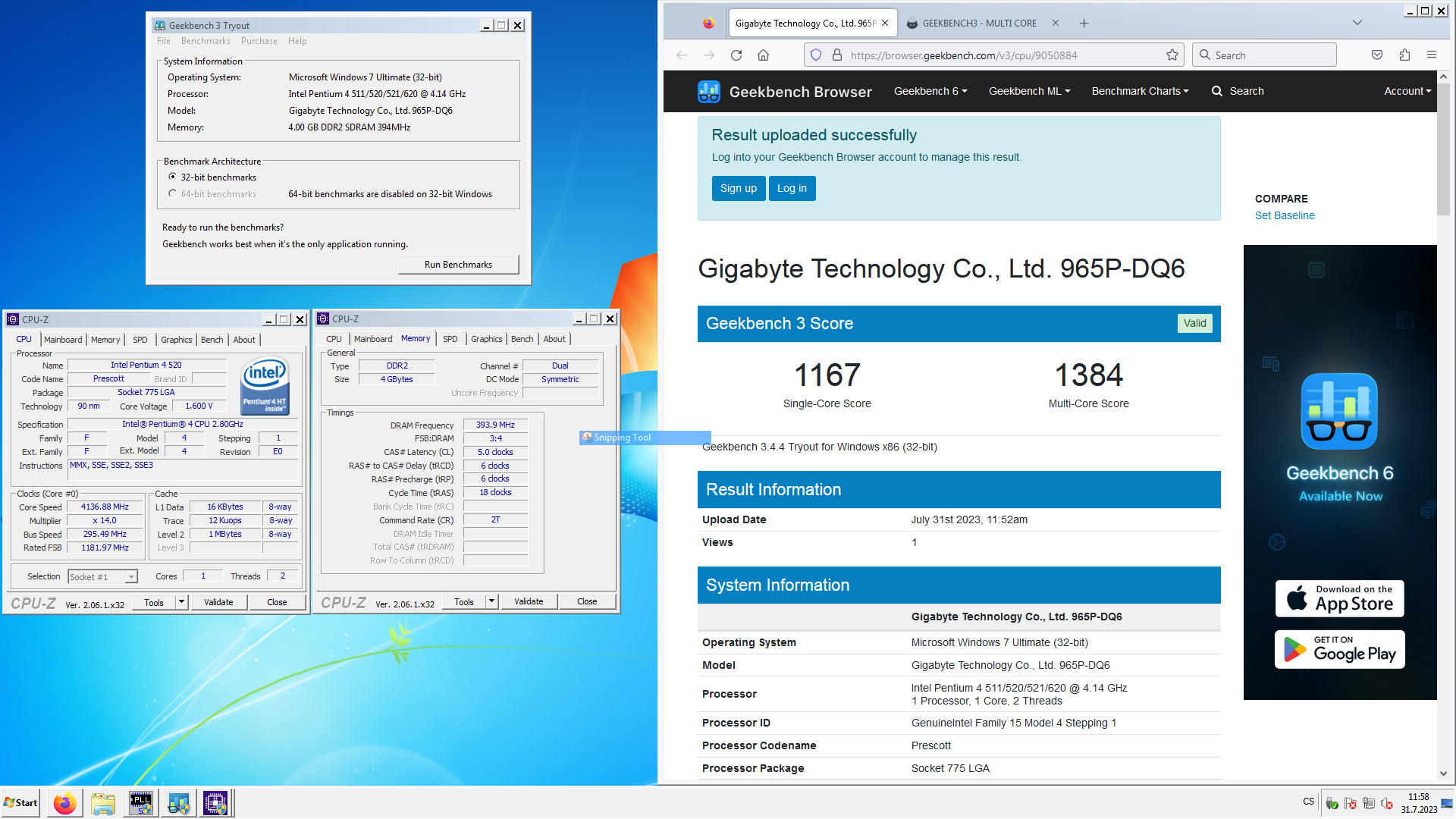Expand the Benchmark Charts dropdown

point(1140,91)
